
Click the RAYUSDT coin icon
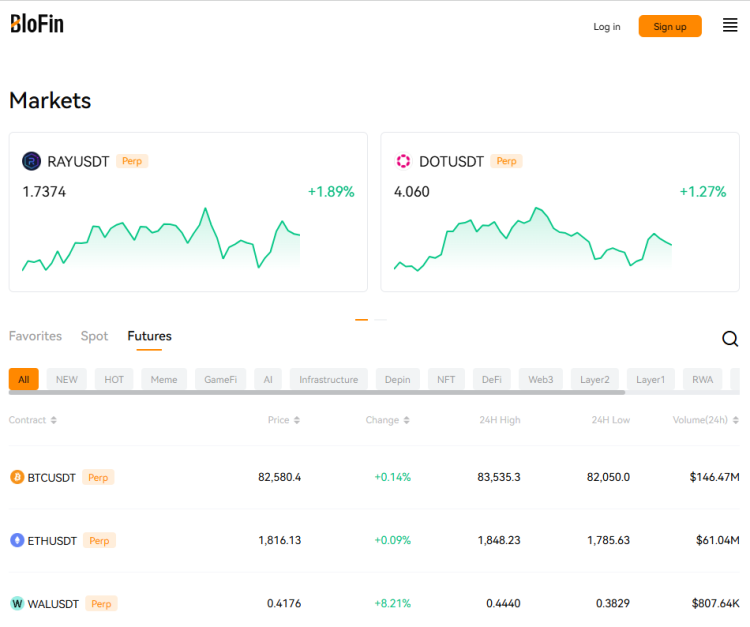32,161
